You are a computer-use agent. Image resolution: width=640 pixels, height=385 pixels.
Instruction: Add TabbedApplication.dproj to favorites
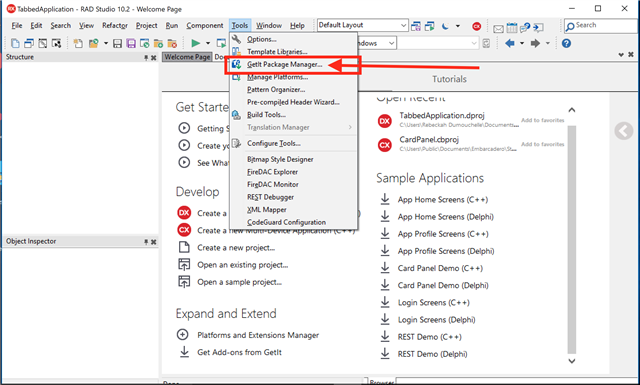542,120
